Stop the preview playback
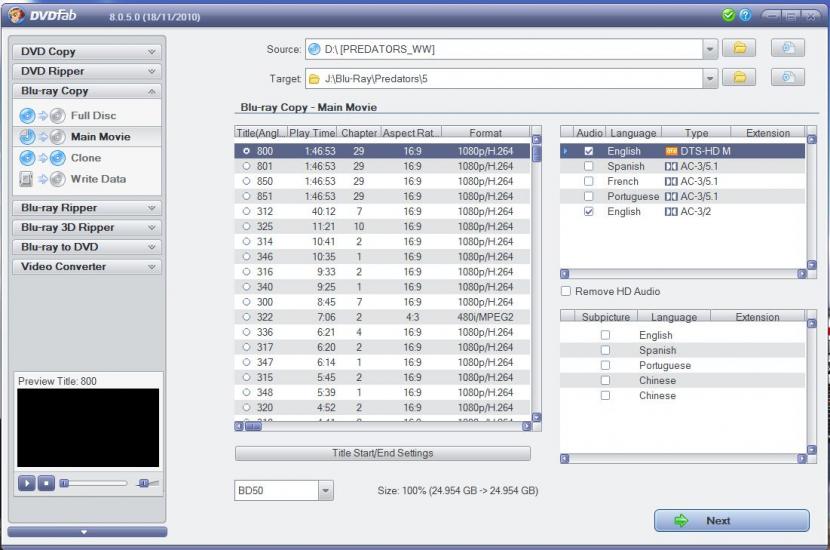The image size is (830, 550). point(47,483)
